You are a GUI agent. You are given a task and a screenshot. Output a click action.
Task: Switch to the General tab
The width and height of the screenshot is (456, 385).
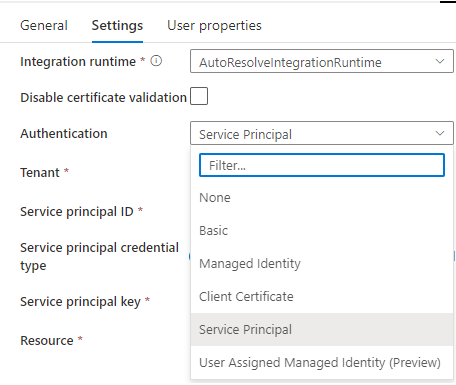[44, 26]
